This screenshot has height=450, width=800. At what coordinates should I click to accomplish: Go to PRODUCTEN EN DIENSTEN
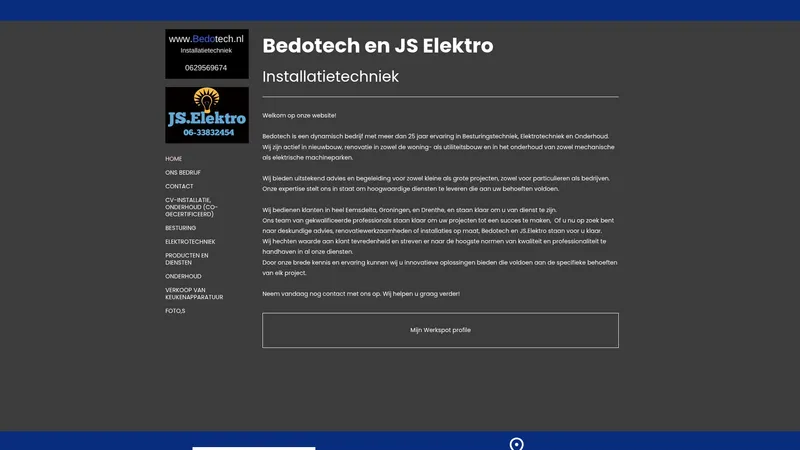(187, 259)
